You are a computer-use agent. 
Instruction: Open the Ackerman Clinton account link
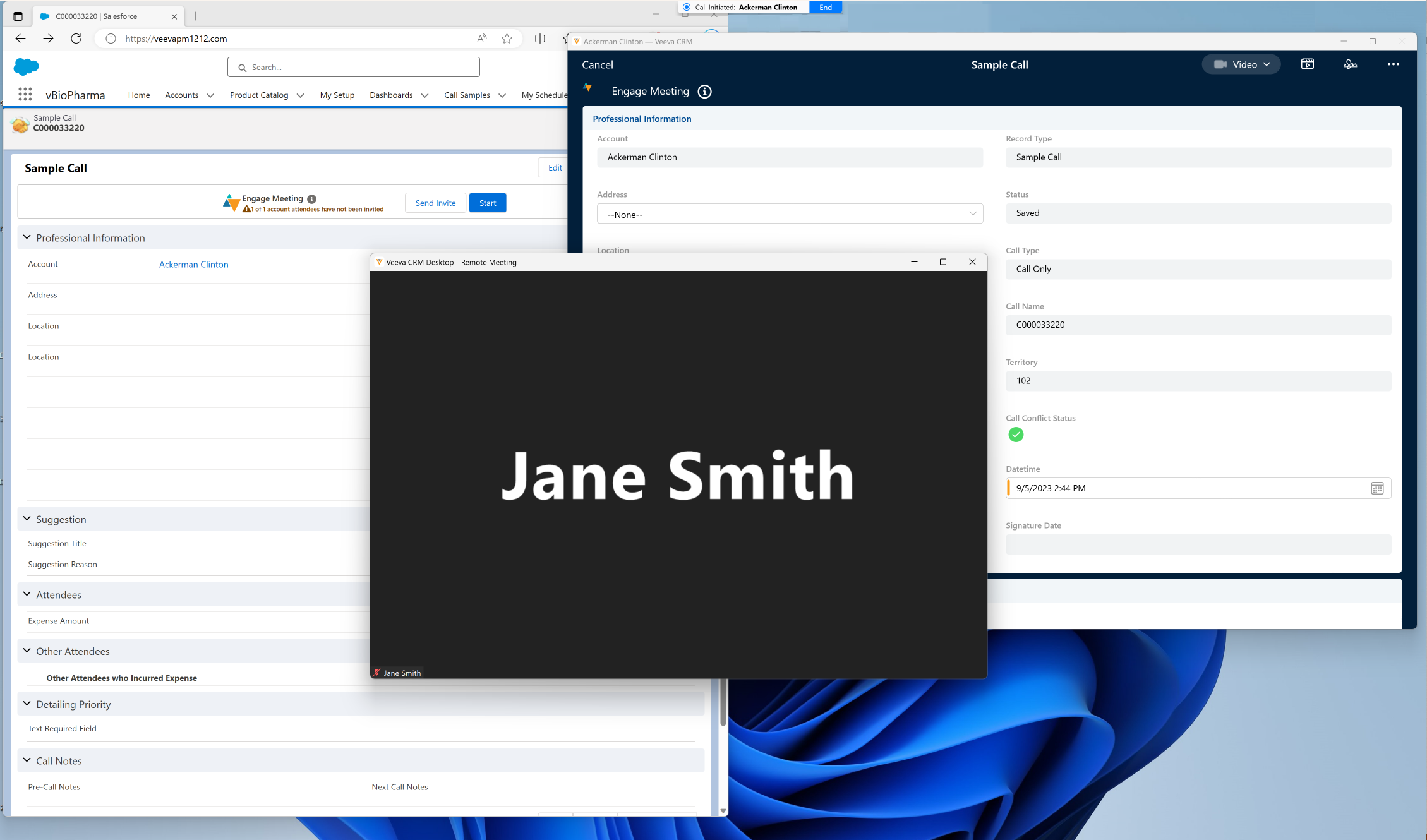(x=193, y=265)
